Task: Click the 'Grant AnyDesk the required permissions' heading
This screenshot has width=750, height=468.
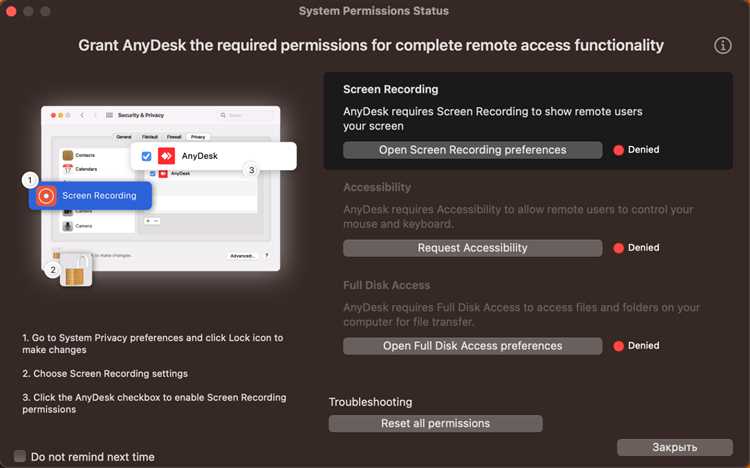Action: (x=371, y=45)
